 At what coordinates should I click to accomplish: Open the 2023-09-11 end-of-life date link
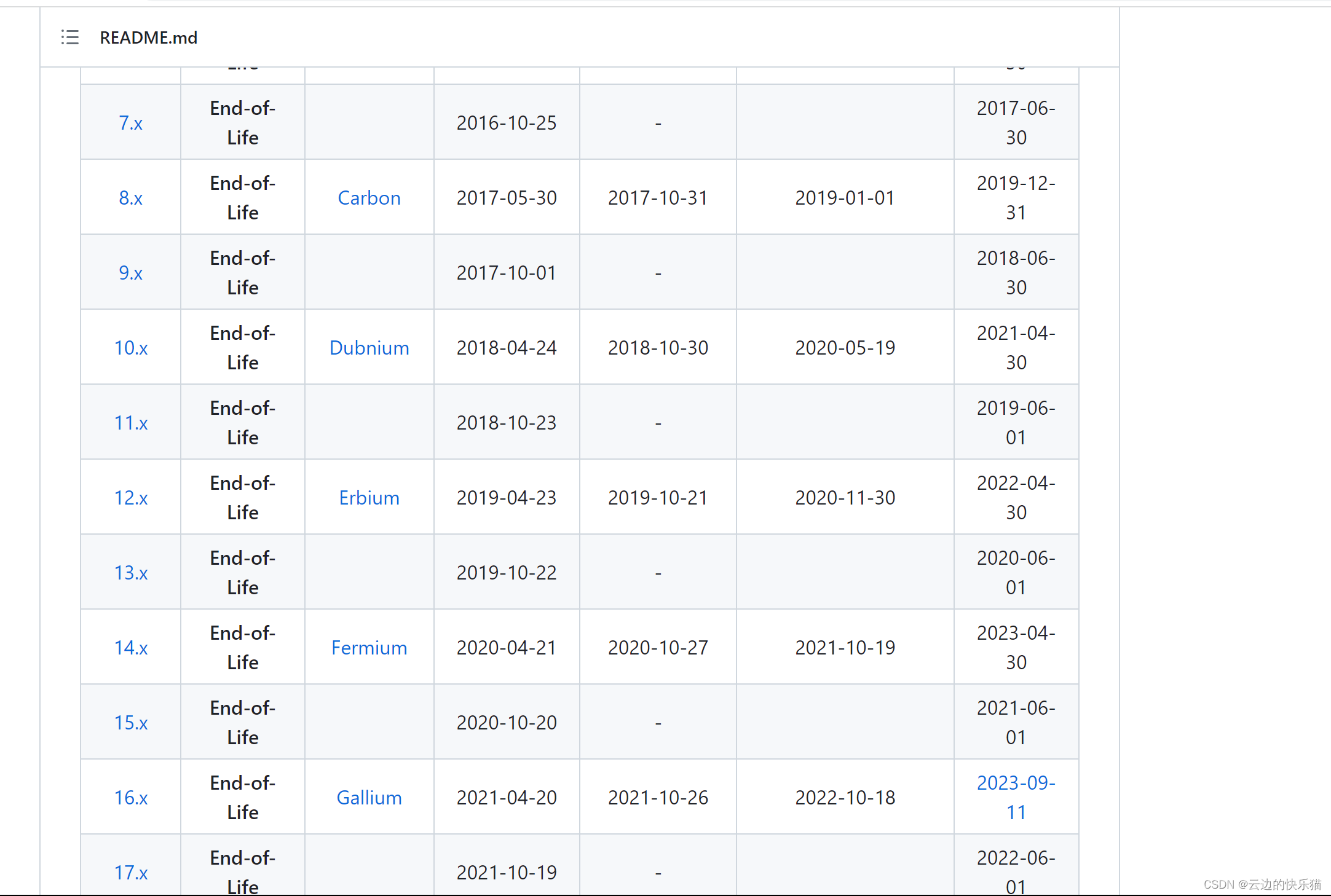click(1016, 798)
